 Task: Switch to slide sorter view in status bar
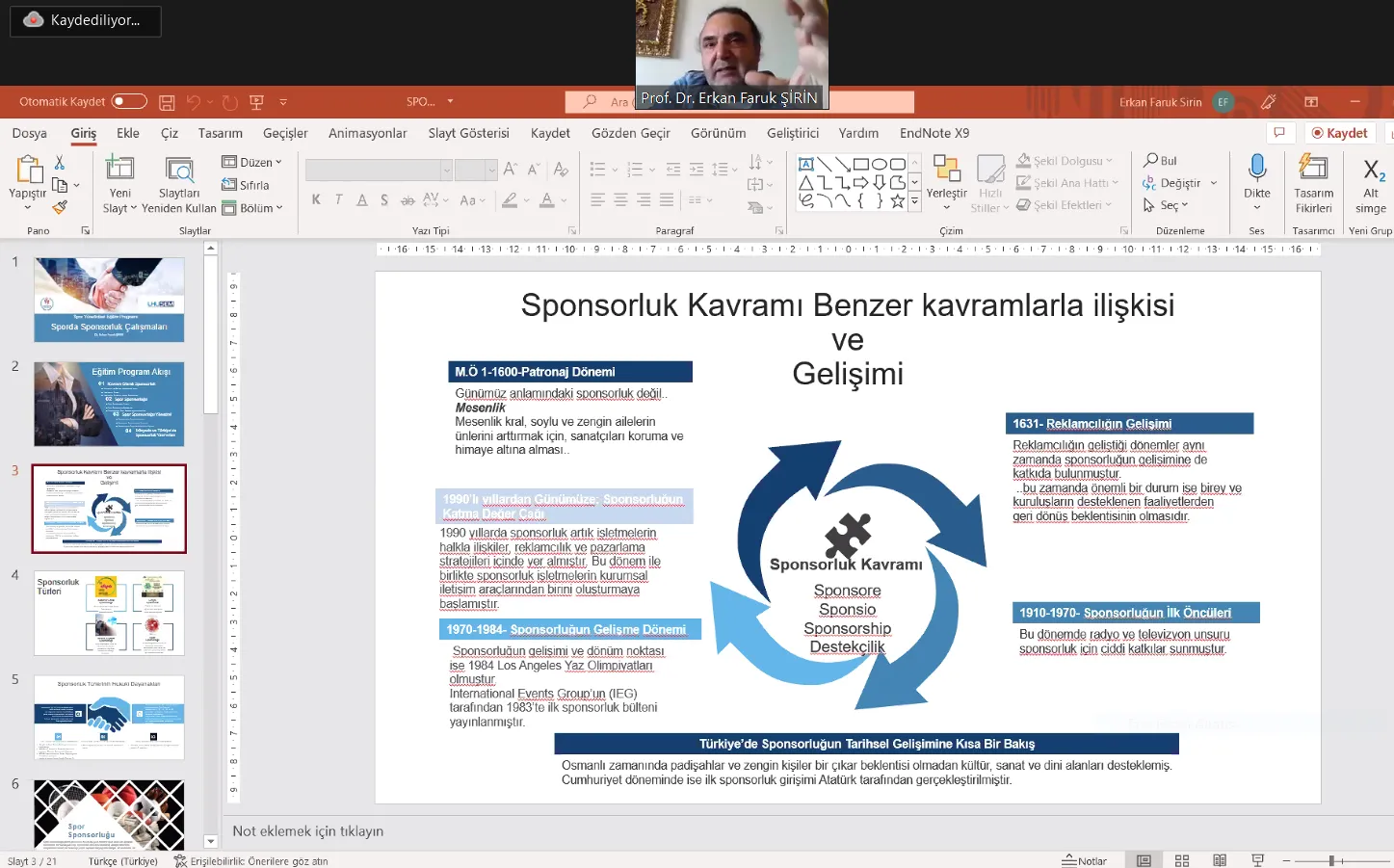pos(1182,860)
